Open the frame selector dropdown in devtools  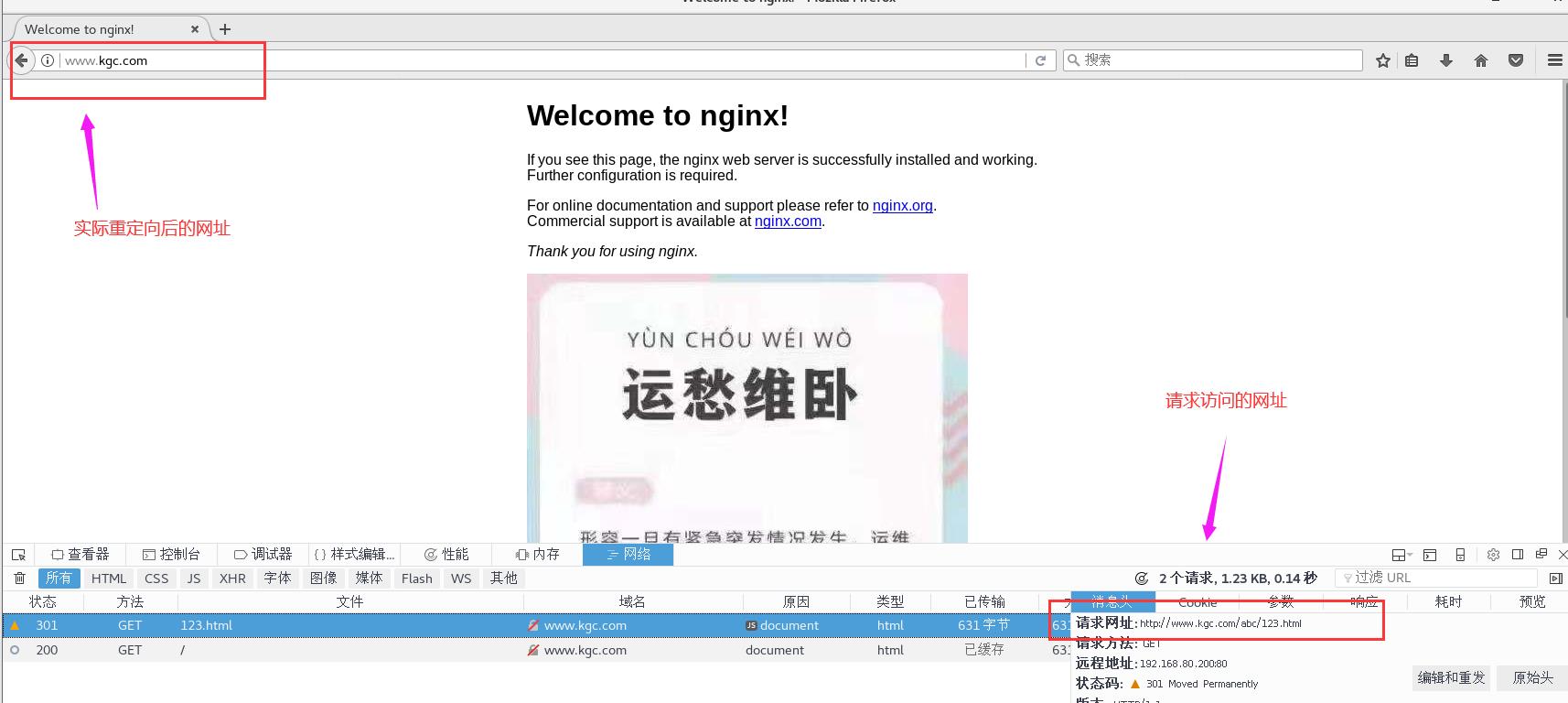1402,555
